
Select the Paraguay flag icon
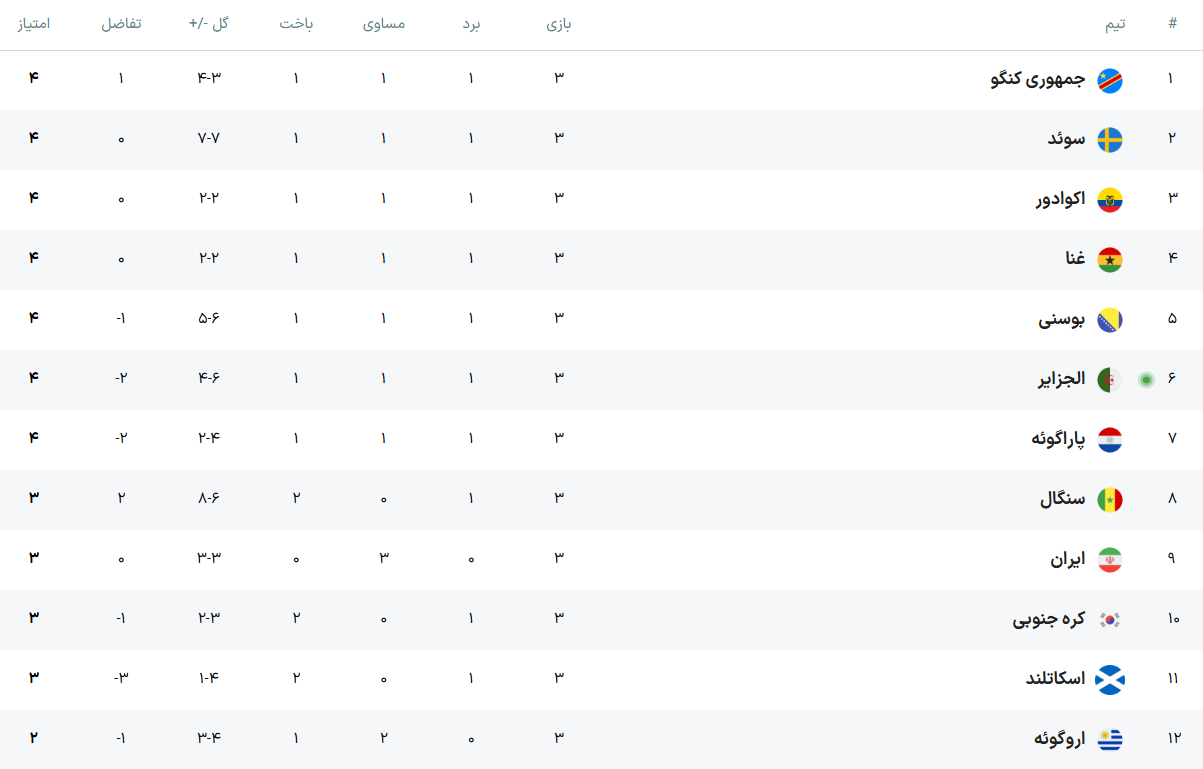point(1110,440)
